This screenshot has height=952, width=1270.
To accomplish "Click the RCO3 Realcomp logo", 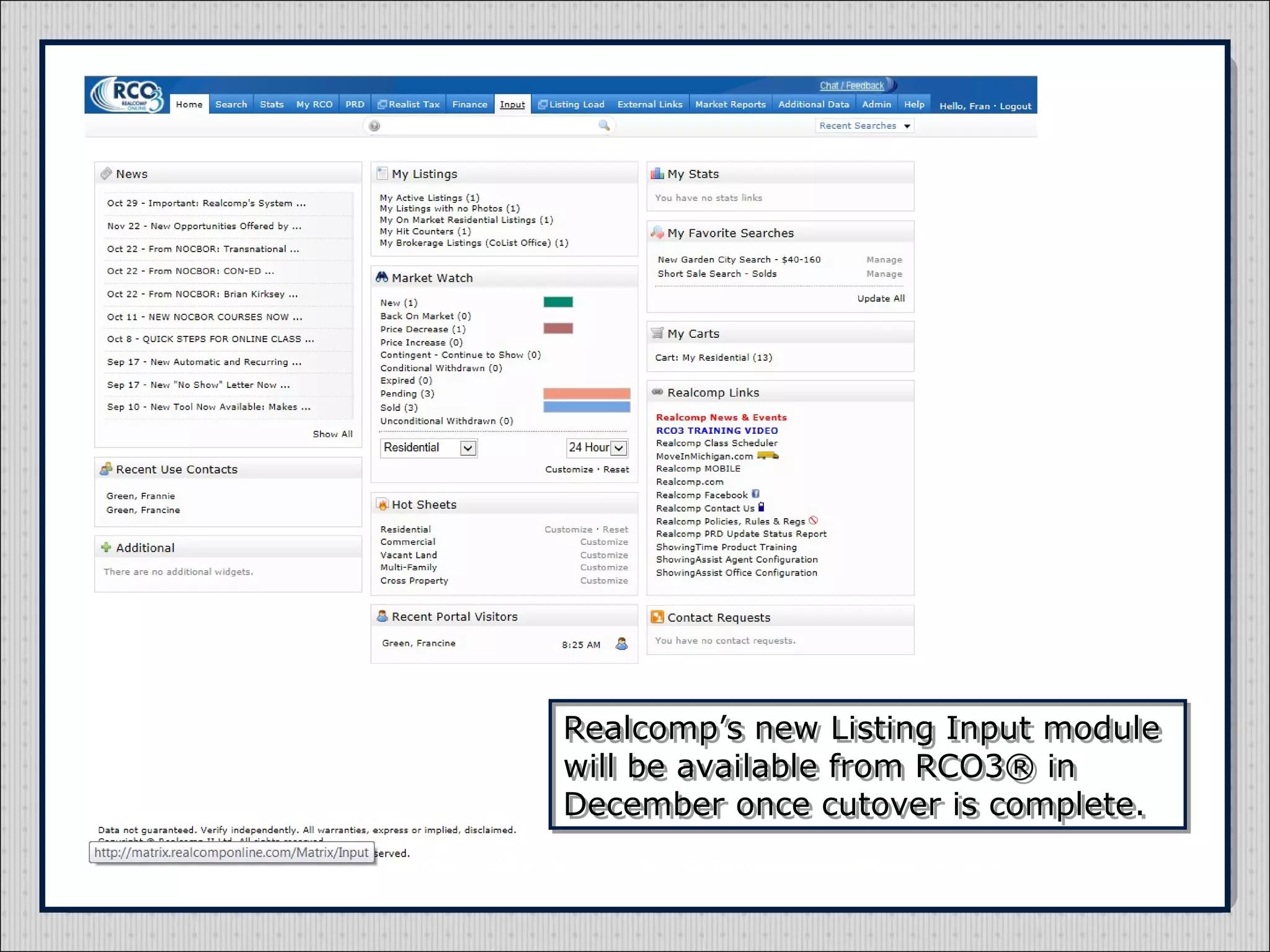I will (127, 95).
